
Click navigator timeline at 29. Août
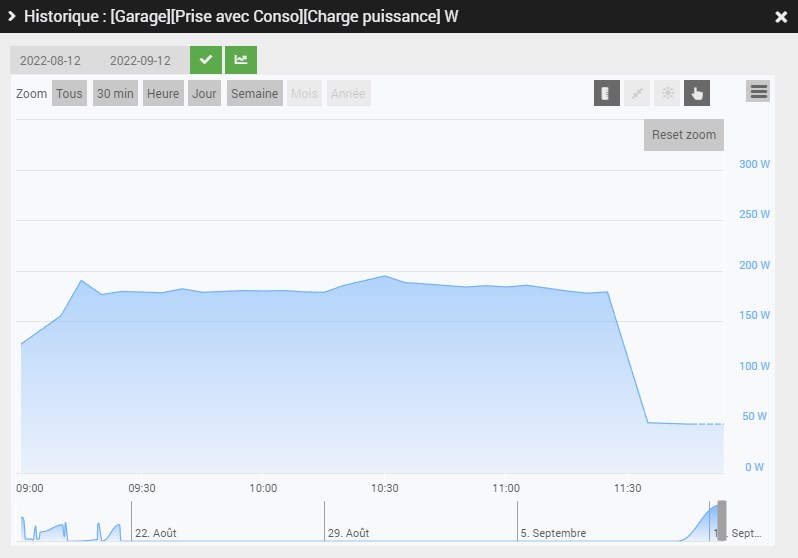pyautogui.click(x=348, y=533)
